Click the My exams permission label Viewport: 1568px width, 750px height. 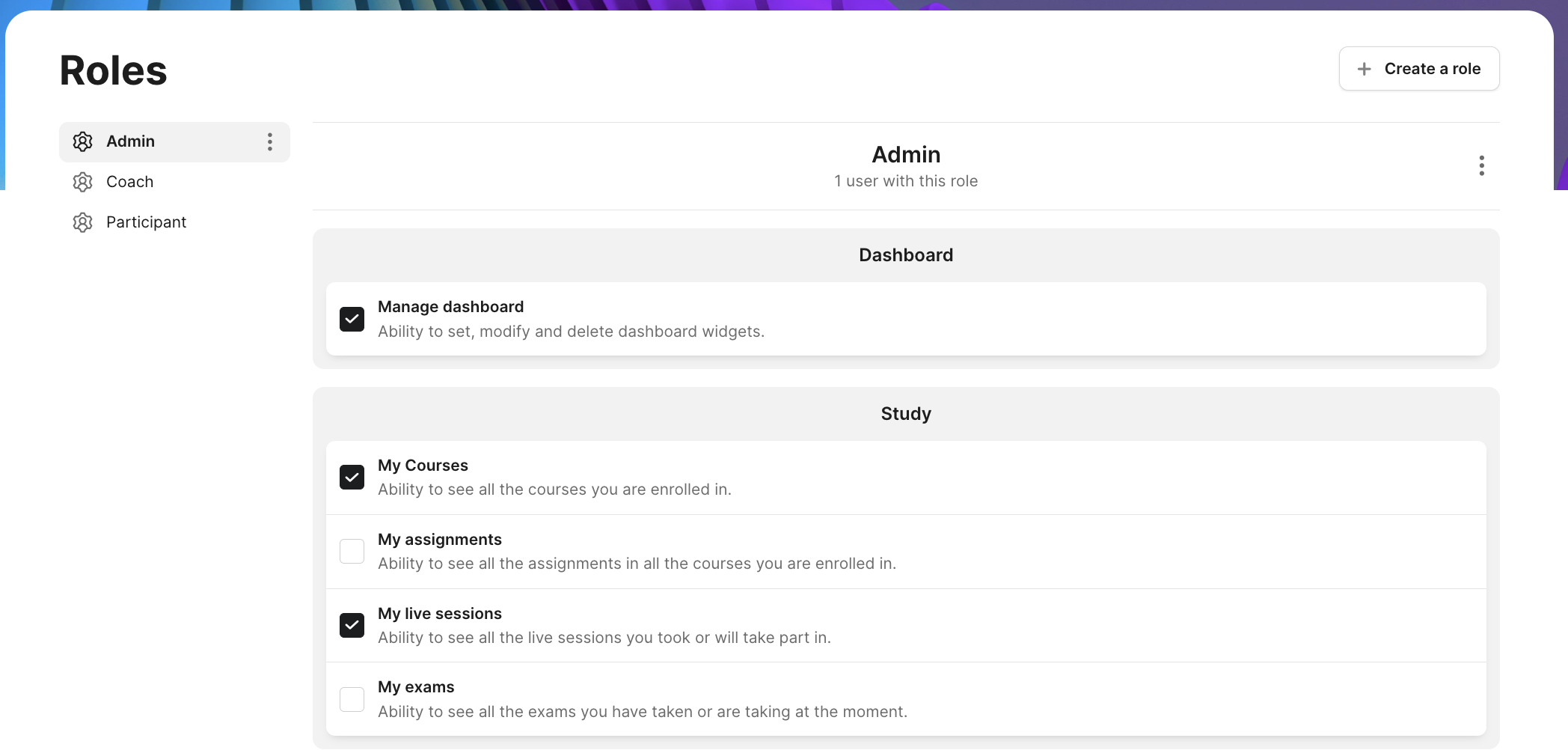click(416, 687)
